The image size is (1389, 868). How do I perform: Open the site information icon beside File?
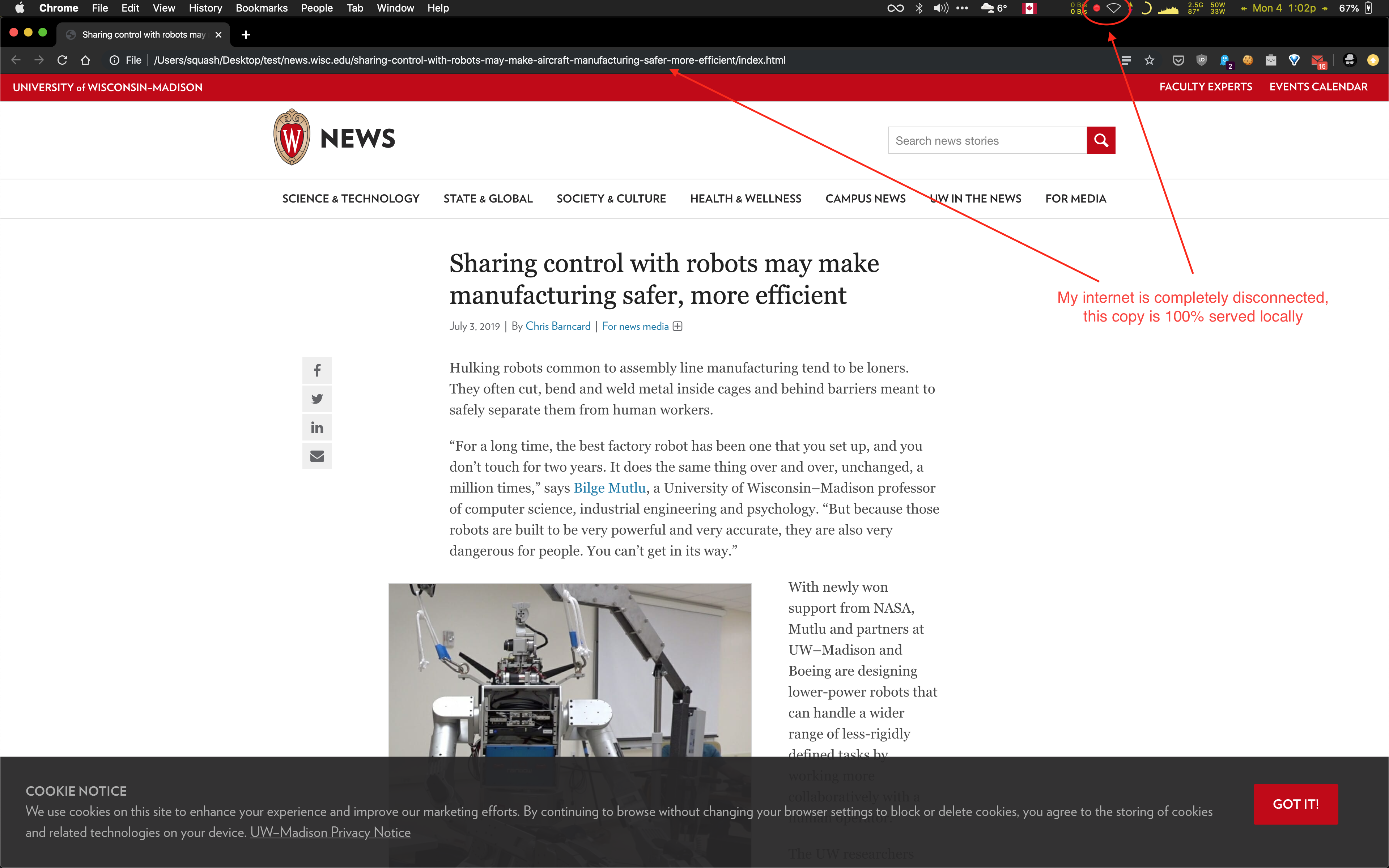tap(114, 60)
